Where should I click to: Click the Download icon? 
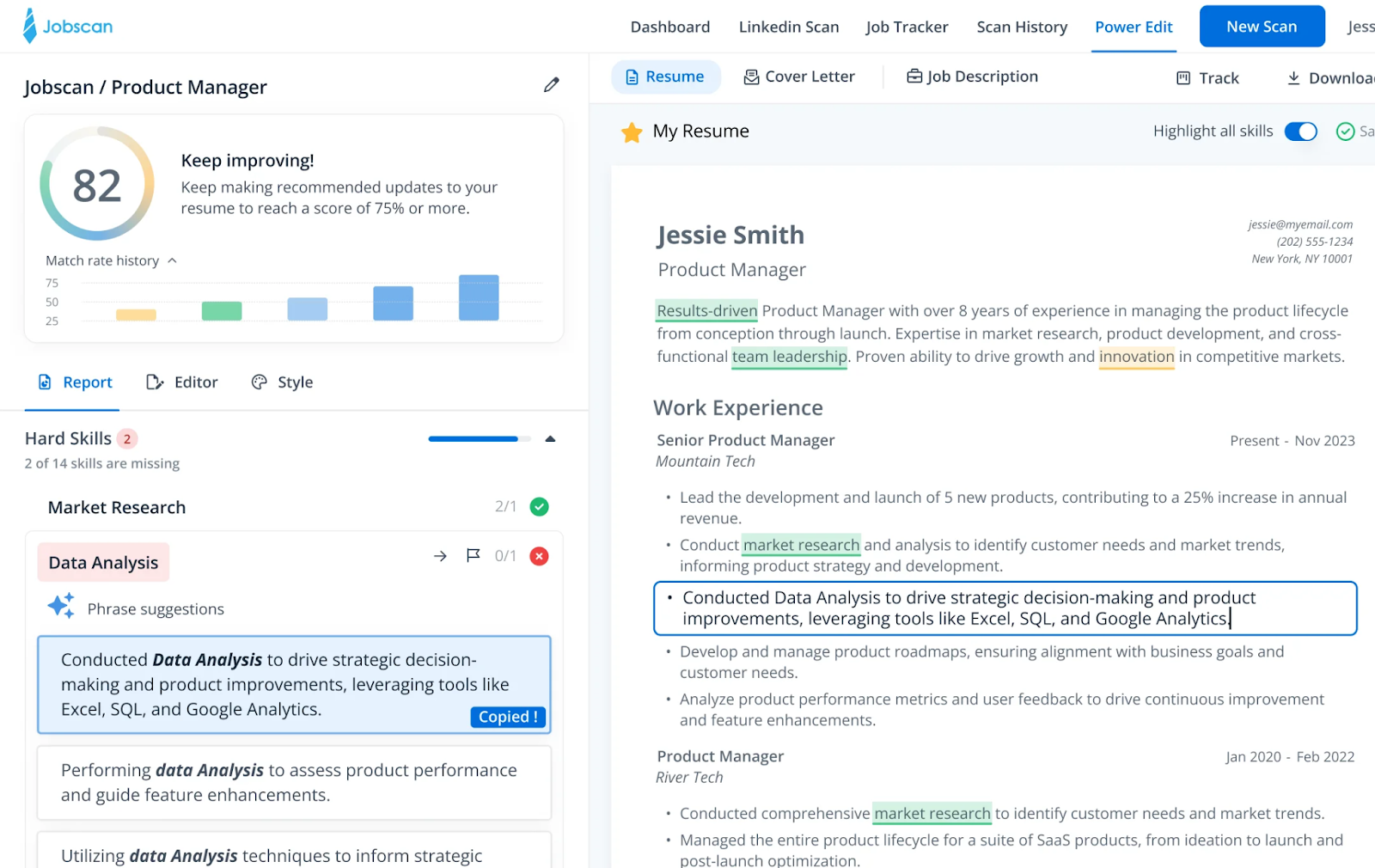coord(1294,77)
